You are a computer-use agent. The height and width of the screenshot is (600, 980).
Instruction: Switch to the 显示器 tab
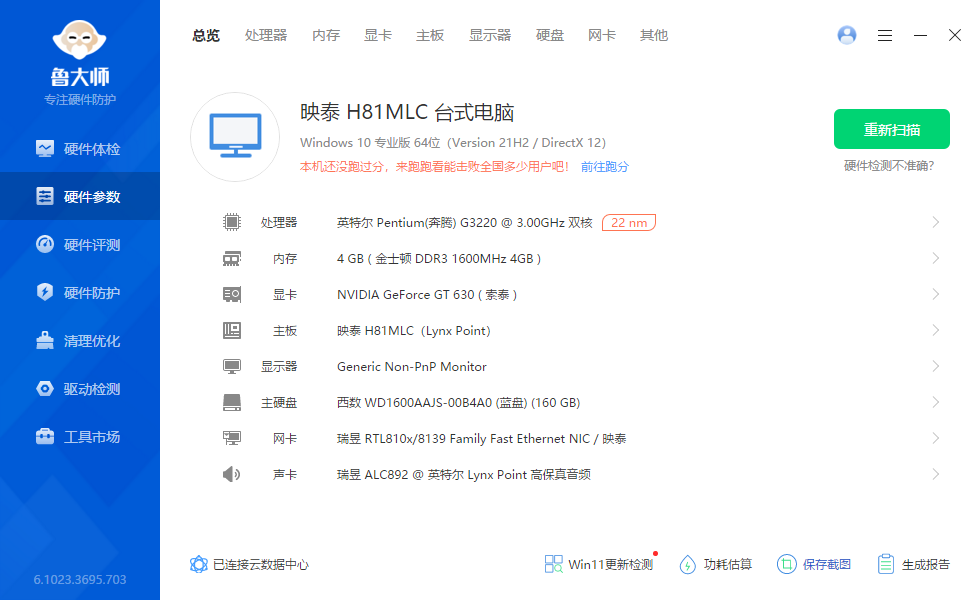(490, 36)
